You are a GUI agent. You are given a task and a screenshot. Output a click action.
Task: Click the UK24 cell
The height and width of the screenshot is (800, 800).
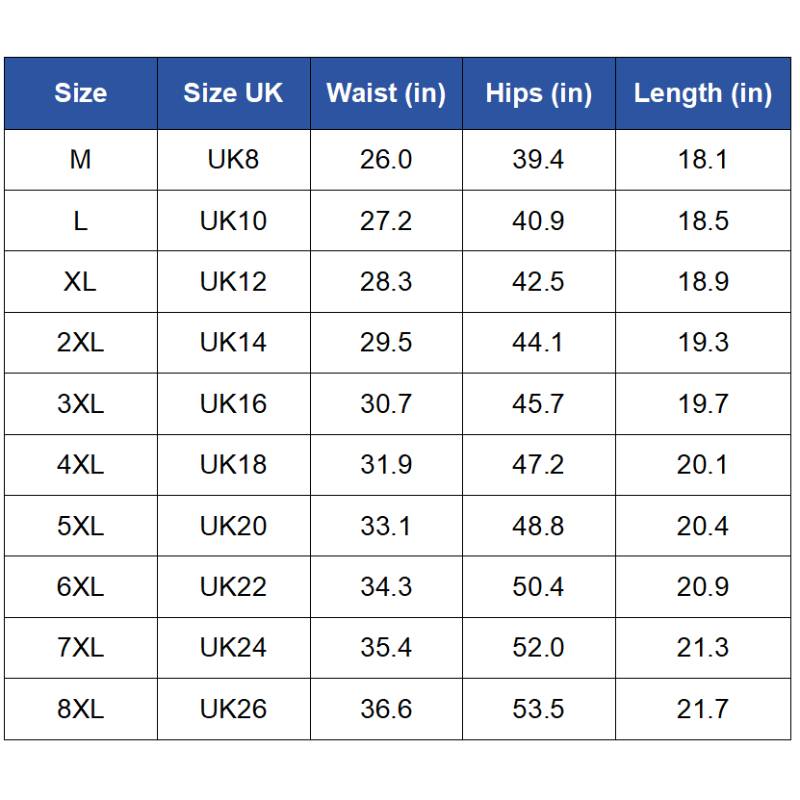click(x=234, y=648)
